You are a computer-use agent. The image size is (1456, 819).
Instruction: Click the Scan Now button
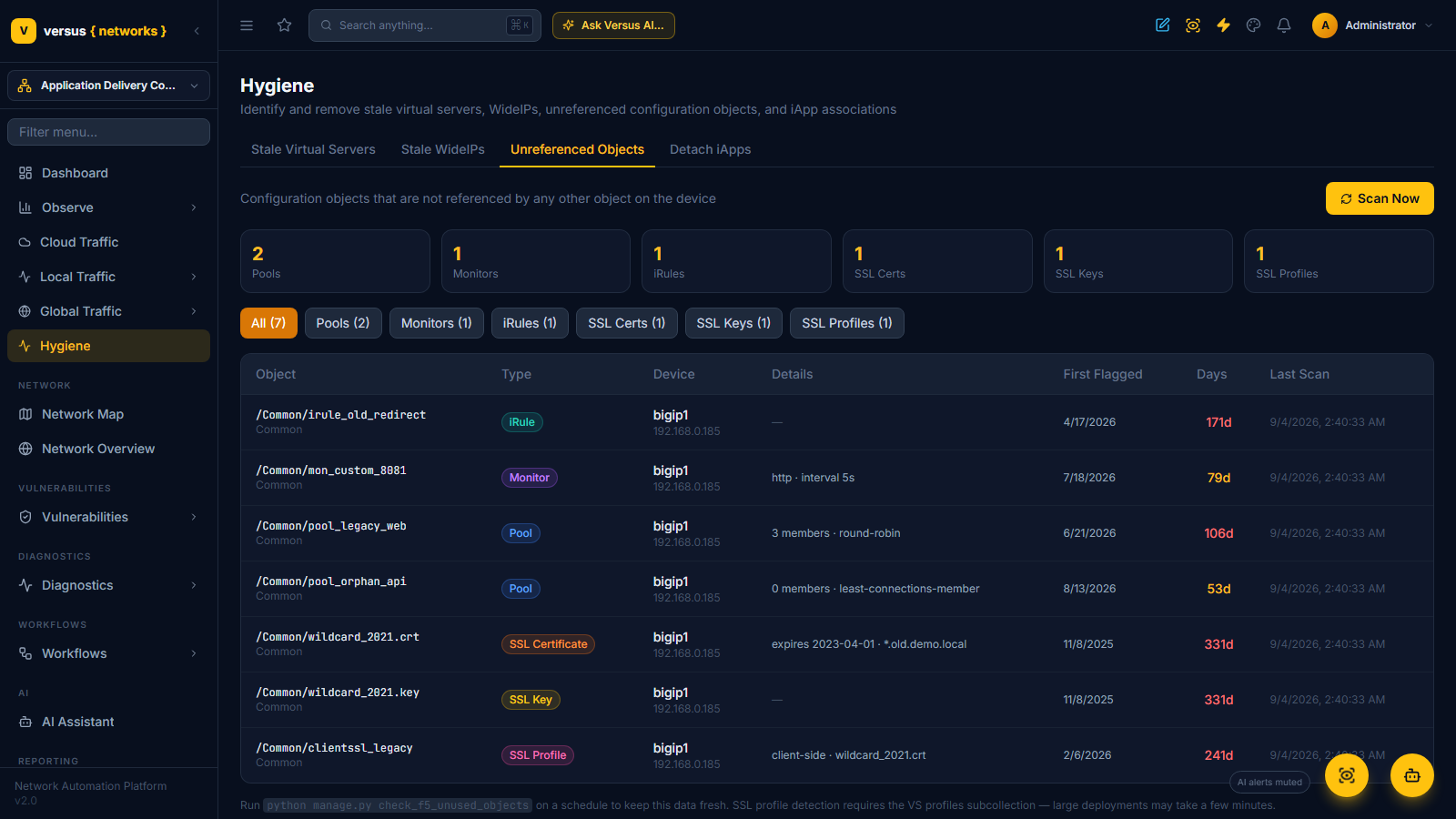coord(1380,198)
